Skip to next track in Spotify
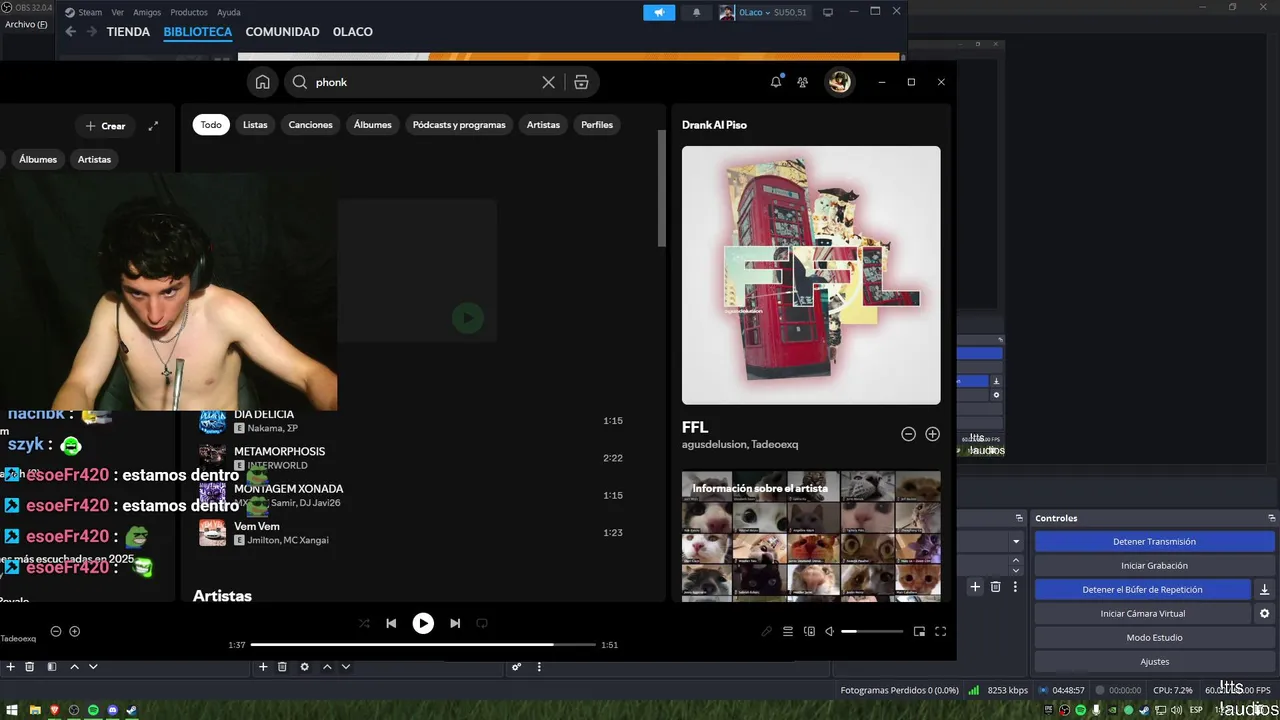The height and width of the screenshot is (720, 1280). coord(455,623)
